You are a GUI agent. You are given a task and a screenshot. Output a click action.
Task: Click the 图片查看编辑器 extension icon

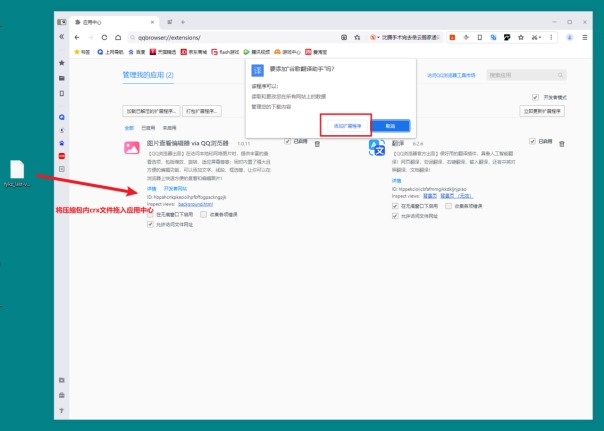[x=131, y=148]
